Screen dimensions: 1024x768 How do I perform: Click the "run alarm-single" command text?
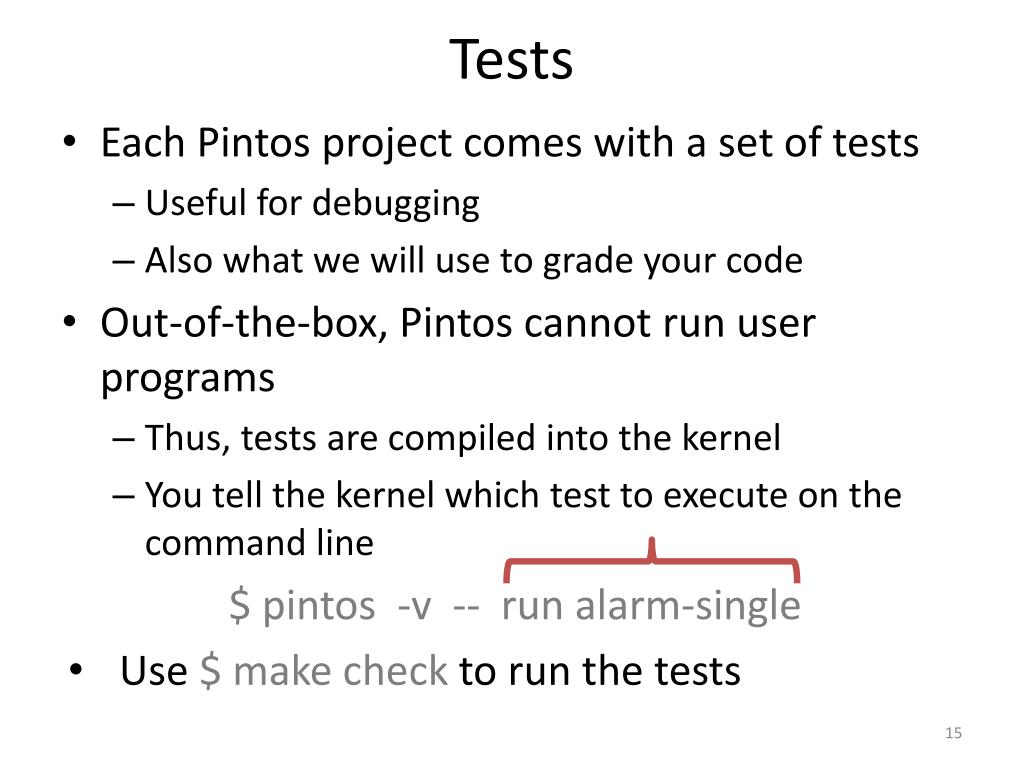coord(650,606)
